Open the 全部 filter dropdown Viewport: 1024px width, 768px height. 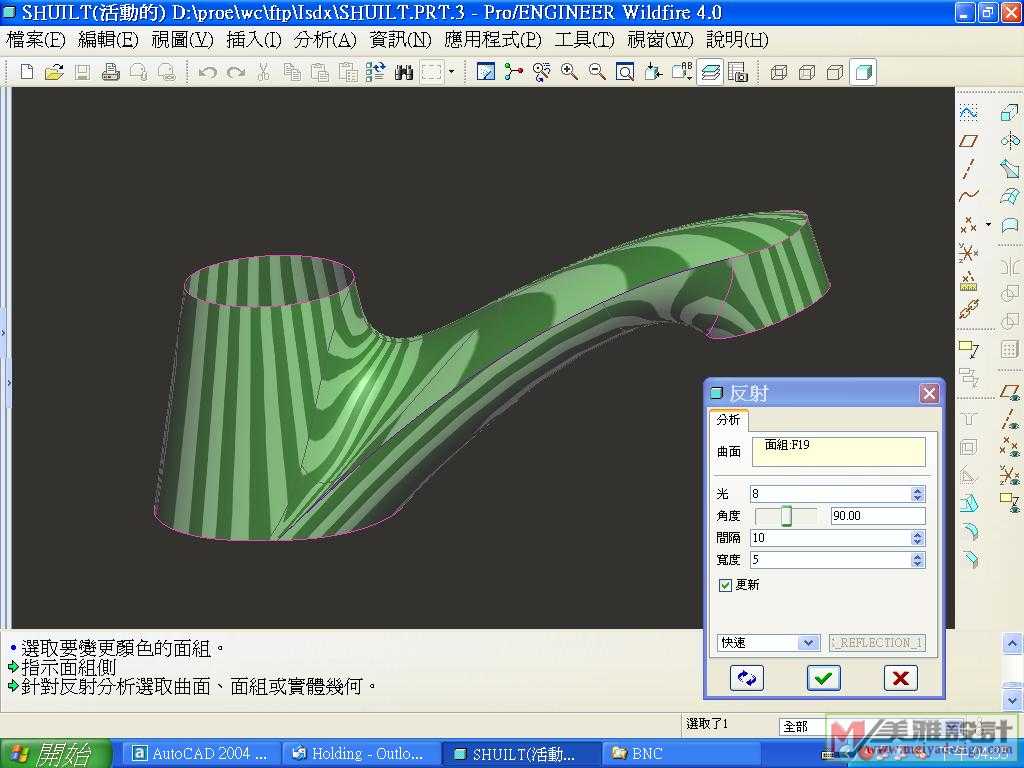tap(802, 726)
